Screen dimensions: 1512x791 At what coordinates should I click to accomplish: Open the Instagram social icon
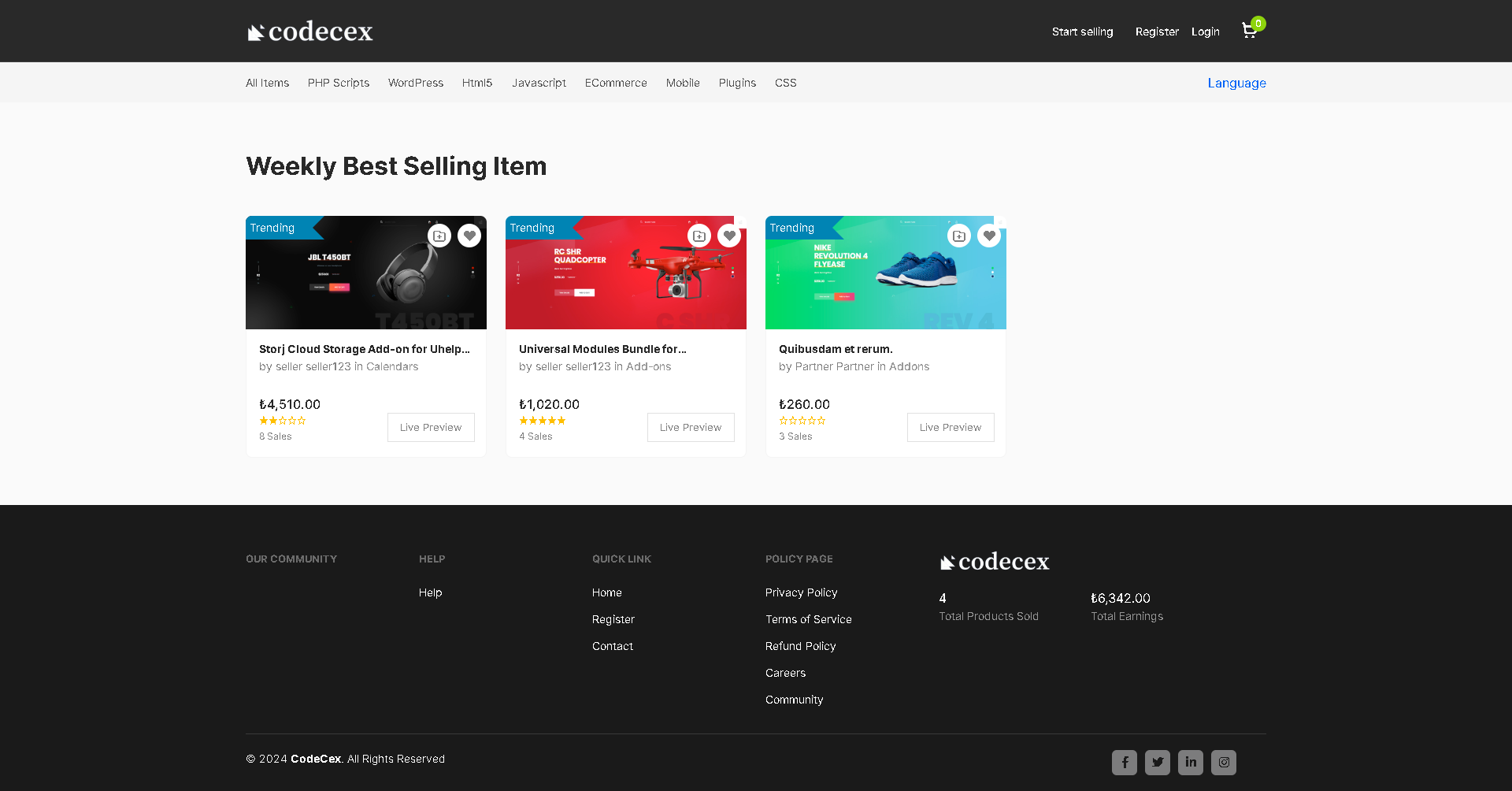click(1224, 762)
